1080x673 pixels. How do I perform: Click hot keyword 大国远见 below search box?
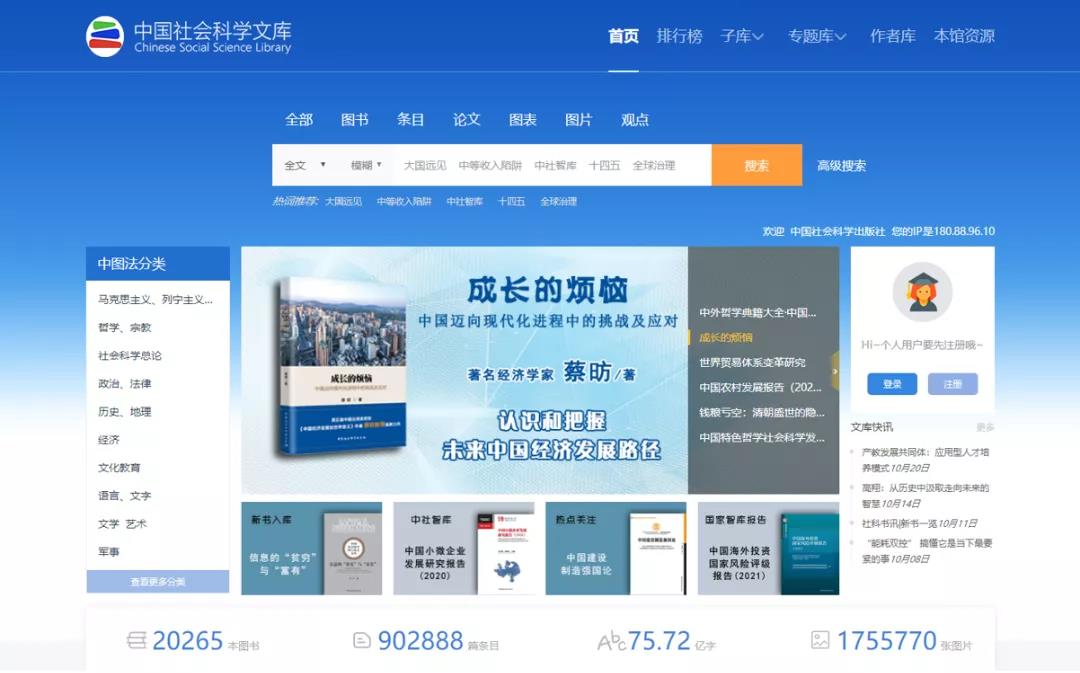[343, 201]
